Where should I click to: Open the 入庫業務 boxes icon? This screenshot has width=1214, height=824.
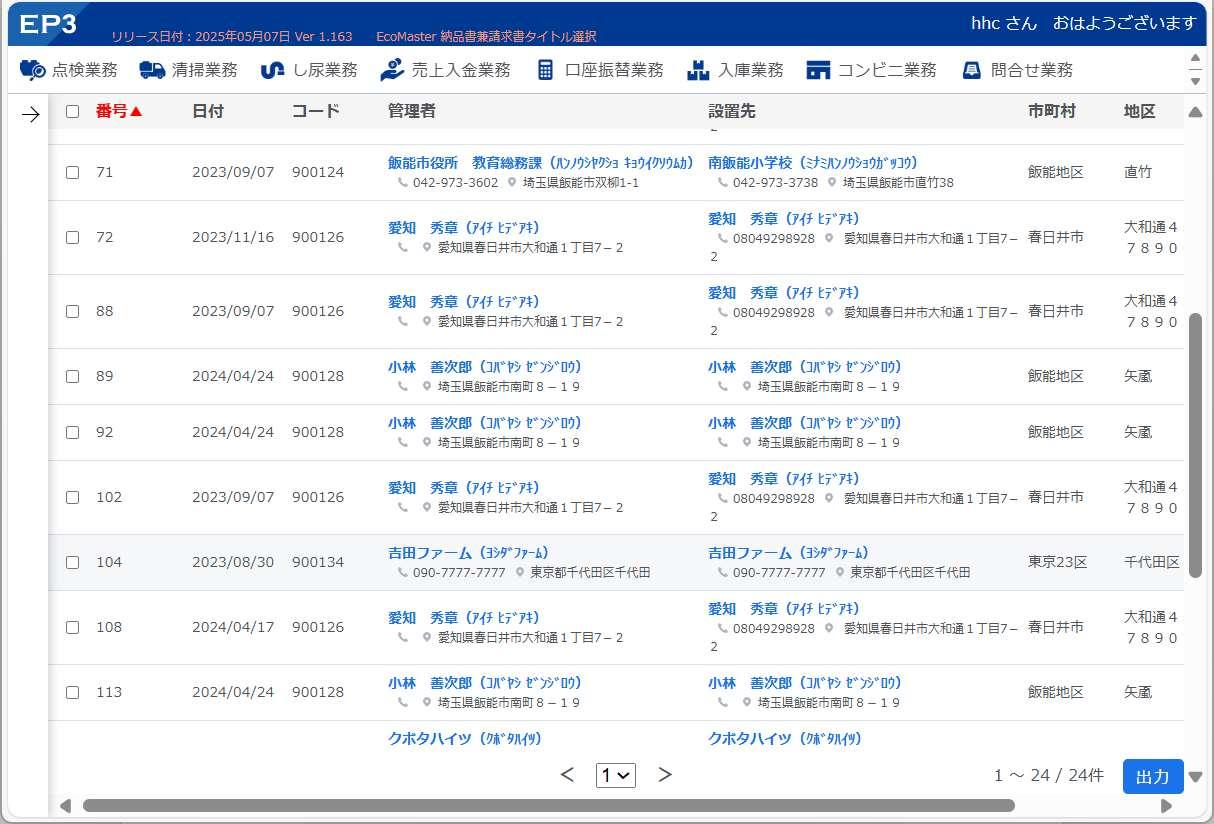[698, 70]
